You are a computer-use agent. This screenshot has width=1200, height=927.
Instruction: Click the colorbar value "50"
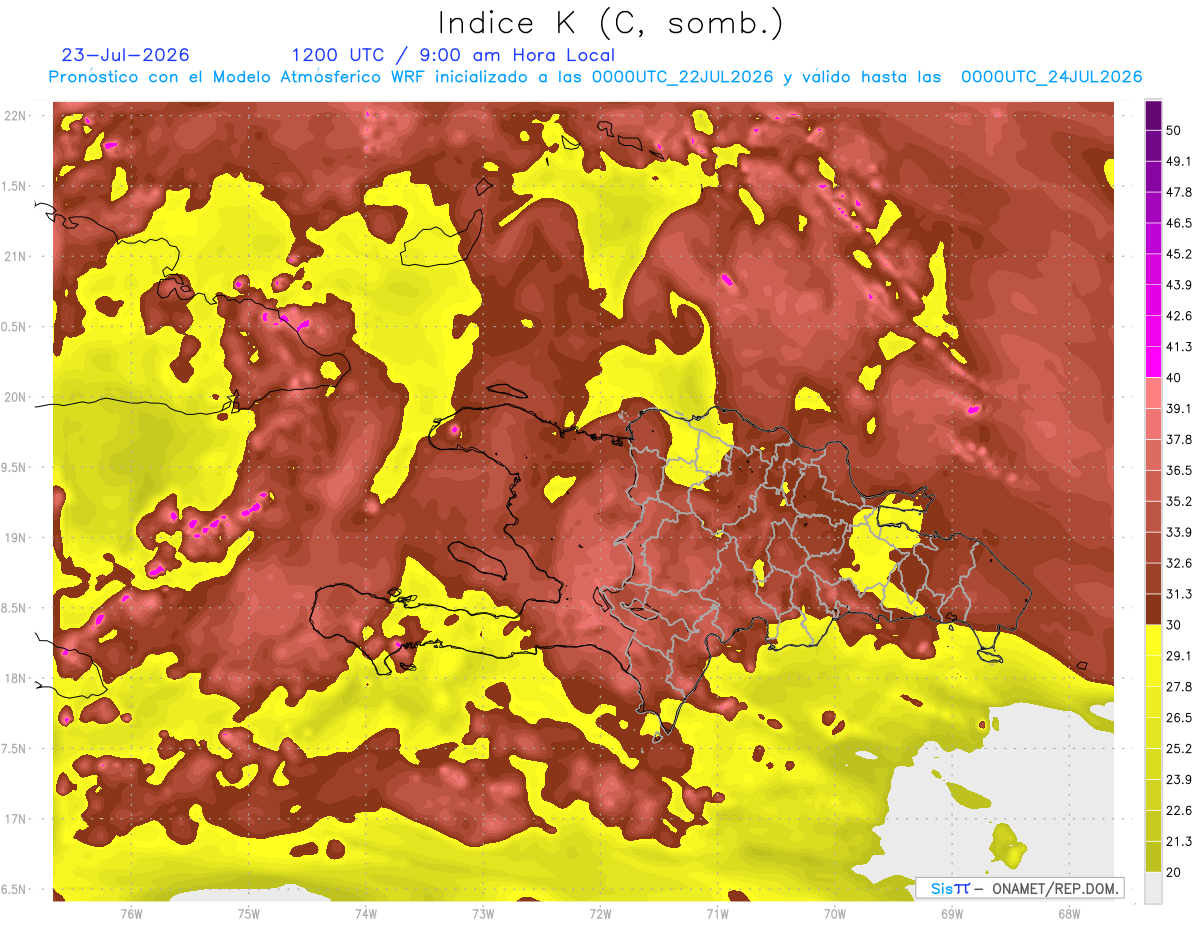click(x=1175, y=131)
